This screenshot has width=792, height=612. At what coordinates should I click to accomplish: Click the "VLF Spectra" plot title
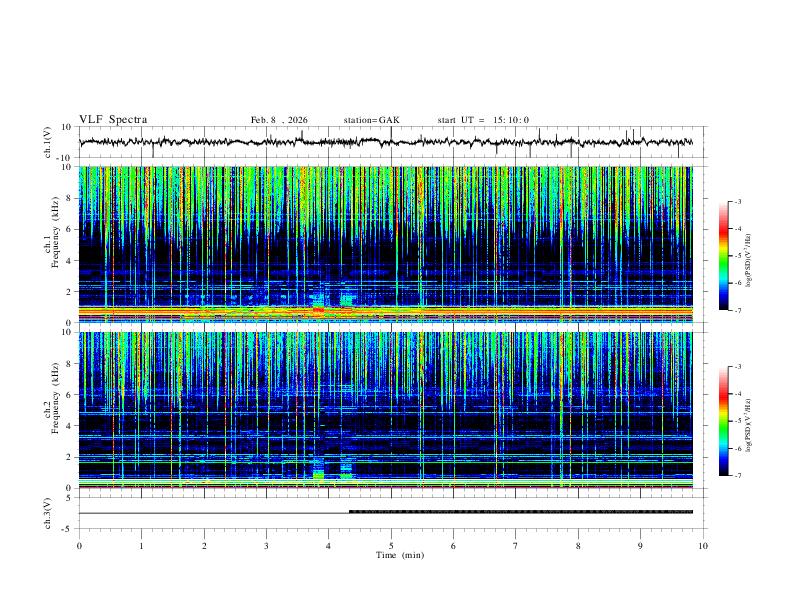[113, 120]
